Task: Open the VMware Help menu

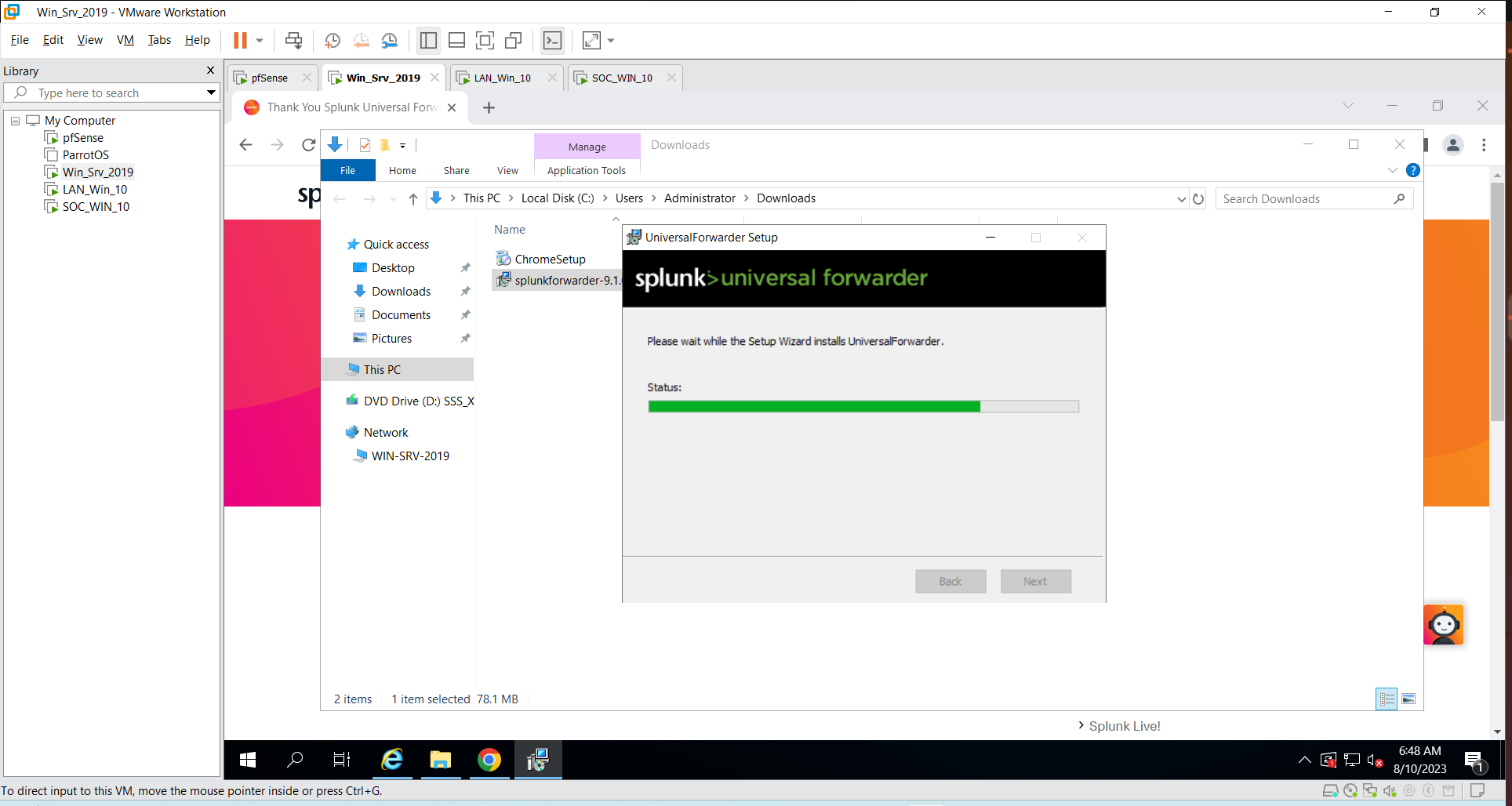Action: 197,40
